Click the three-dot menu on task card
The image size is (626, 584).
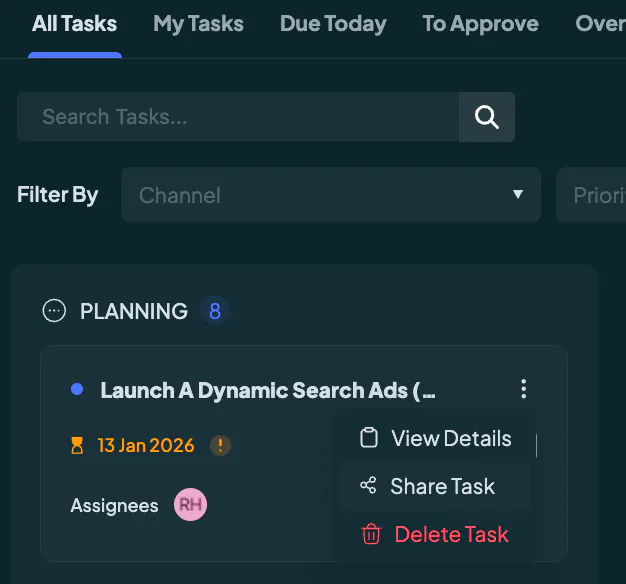[523, 389]
